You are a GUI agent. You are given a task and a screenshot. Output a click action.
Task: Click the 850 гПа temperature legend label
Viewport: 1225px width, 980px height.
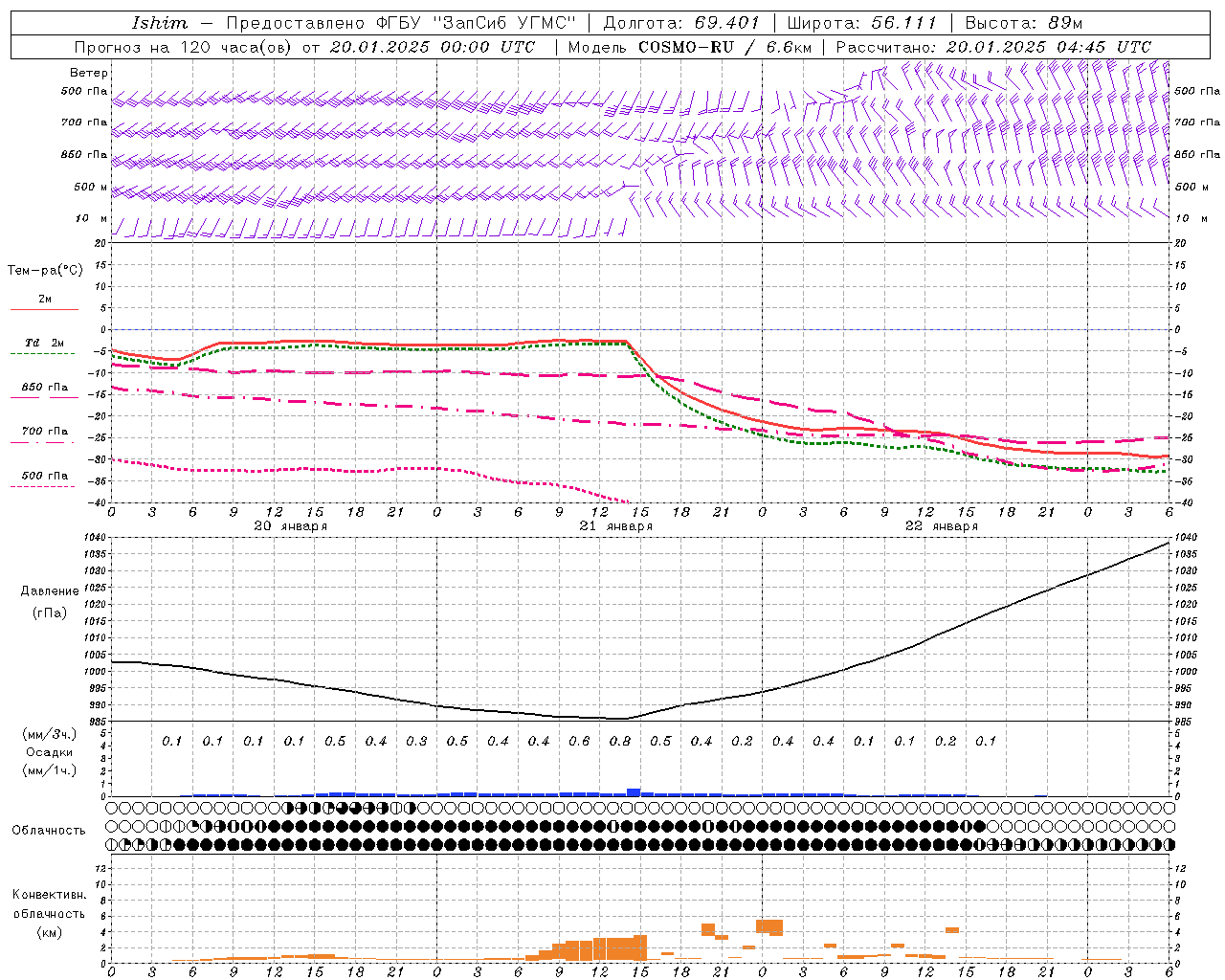tap(45, 387)
